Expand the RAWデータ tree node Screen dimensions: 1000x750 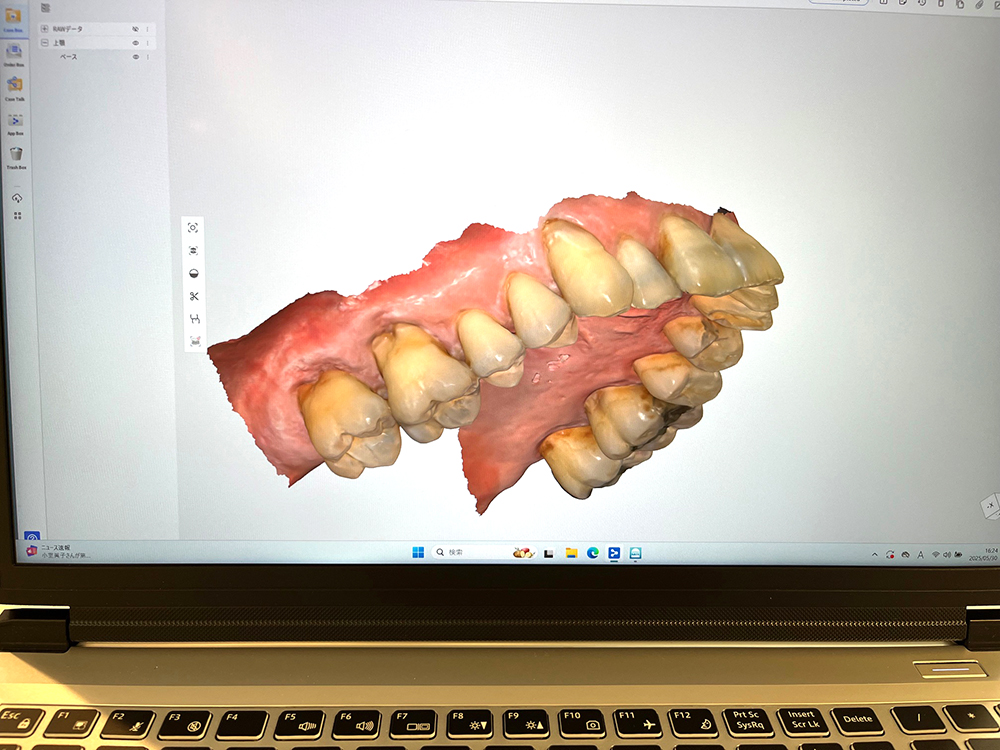tap(44, 29)
